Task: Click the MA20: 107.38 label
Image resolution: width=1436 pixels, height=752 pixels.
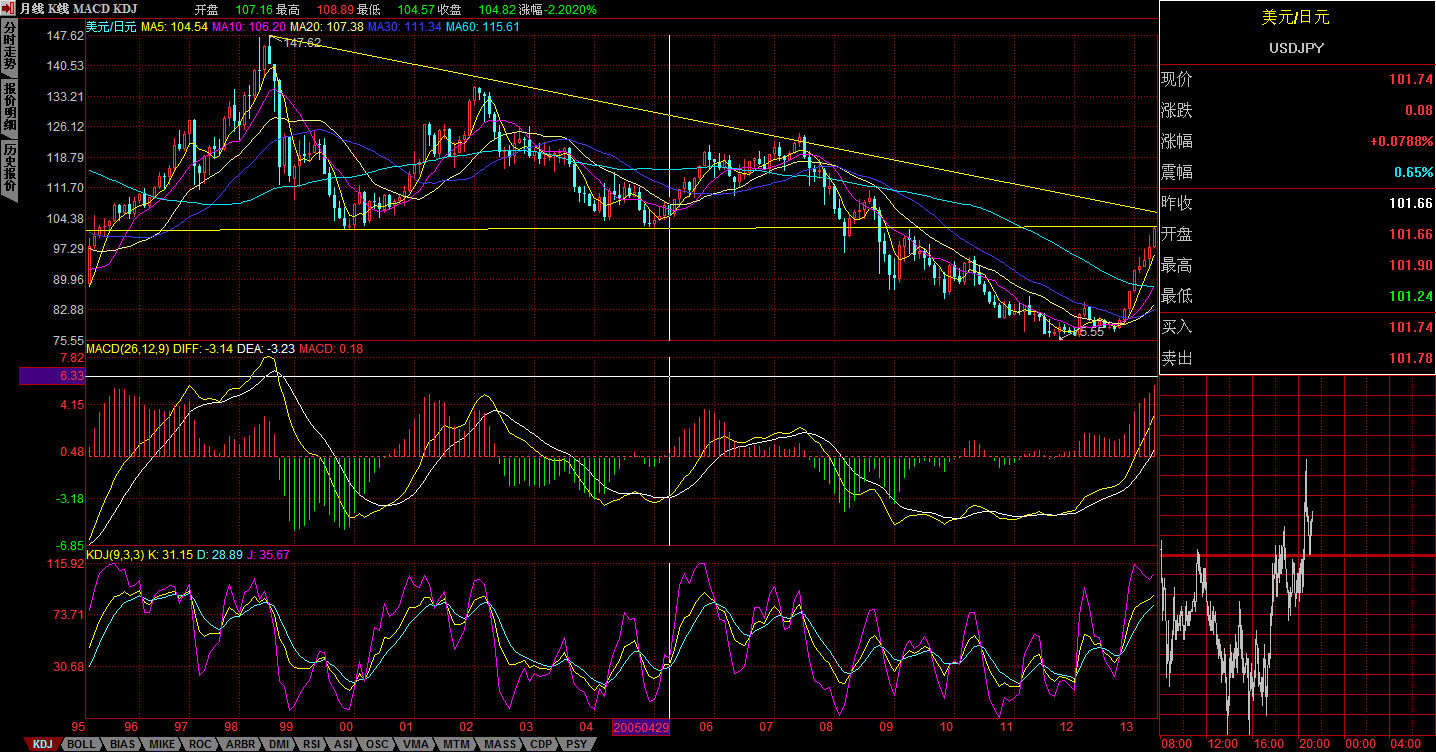Action: click(x=328, y=26)
